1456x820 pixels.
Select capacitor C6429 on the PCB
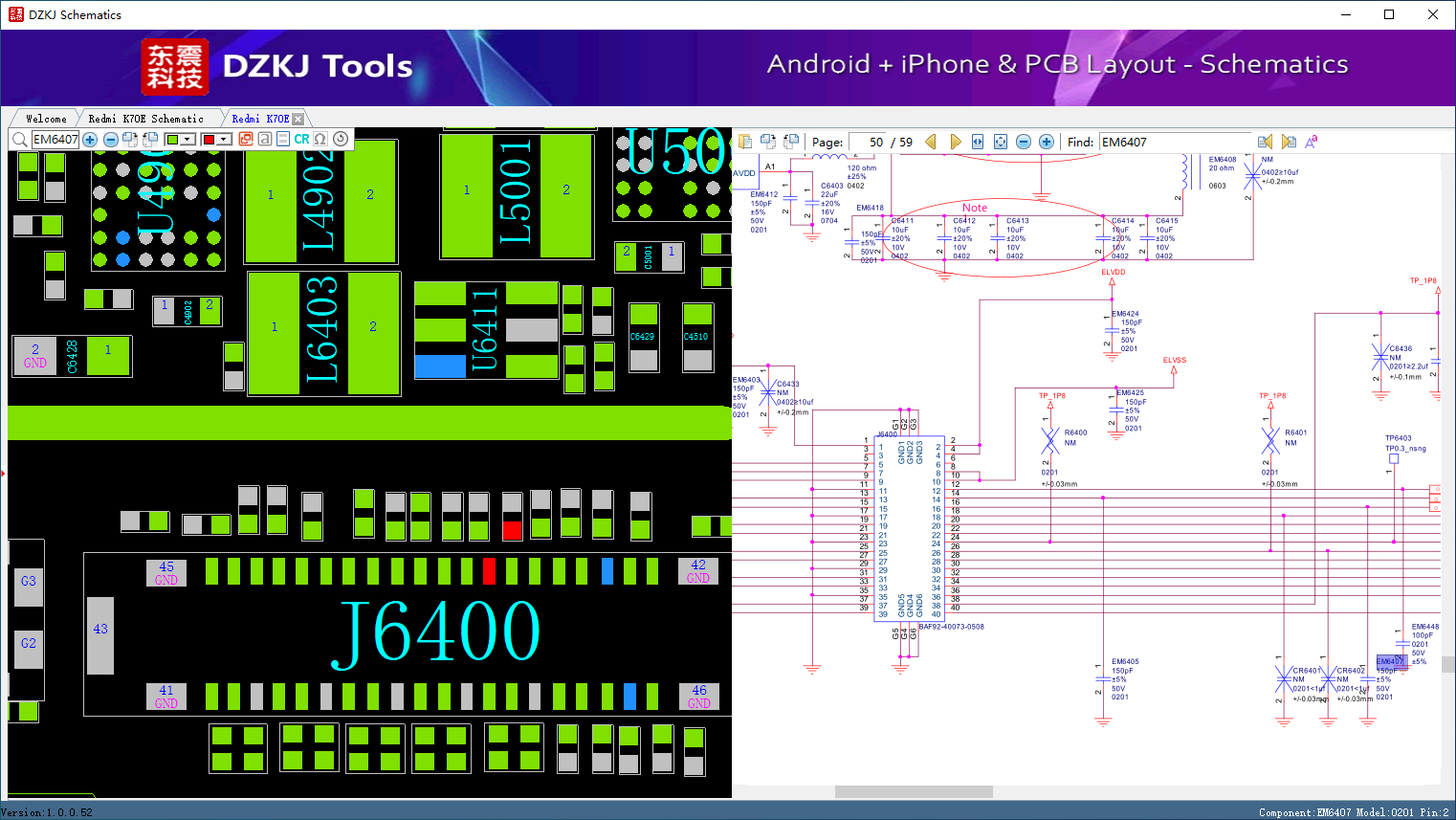coord(643,337)
